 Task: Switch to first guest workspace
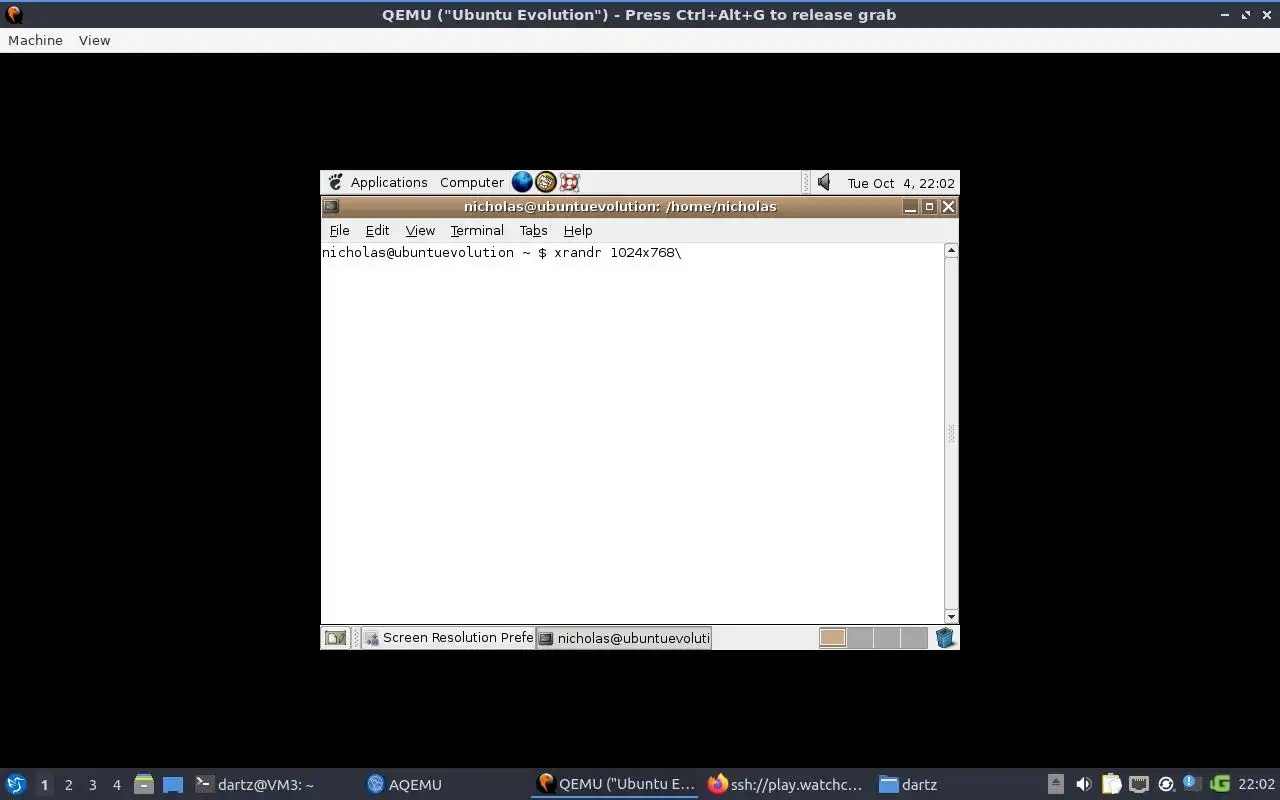[832, 638]
